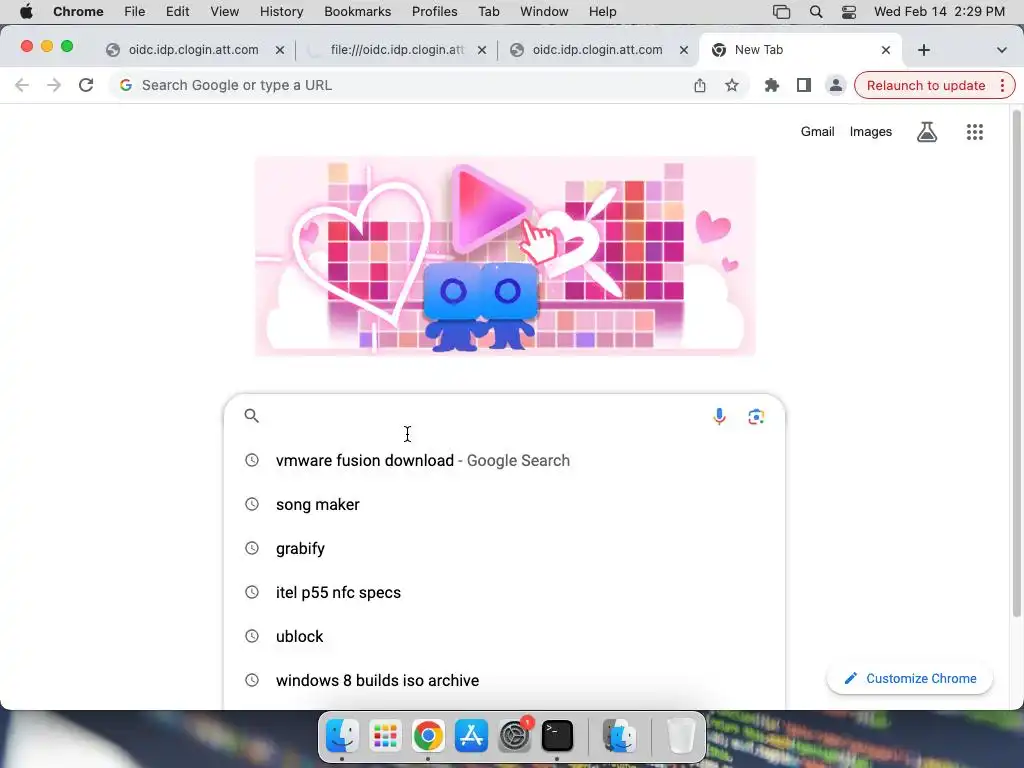Open the date and time in menu bar
The height and width of the screenshot is (768, 1024).
point(939,12)
